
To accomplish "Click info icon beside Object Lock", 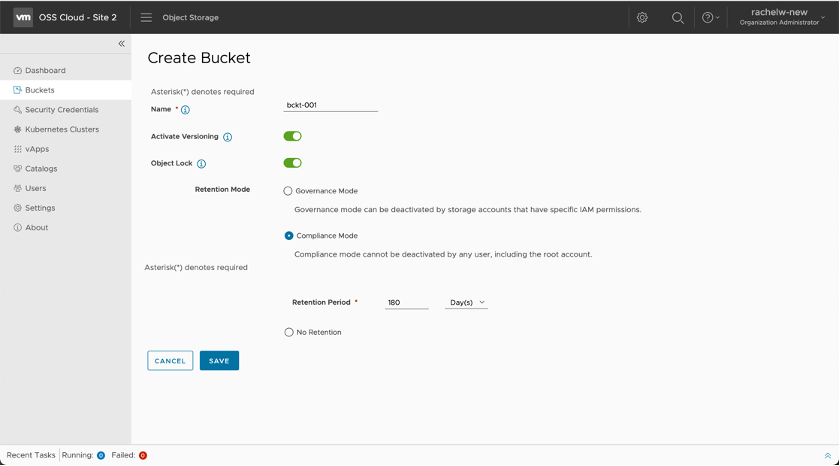I will pos(201,164).
